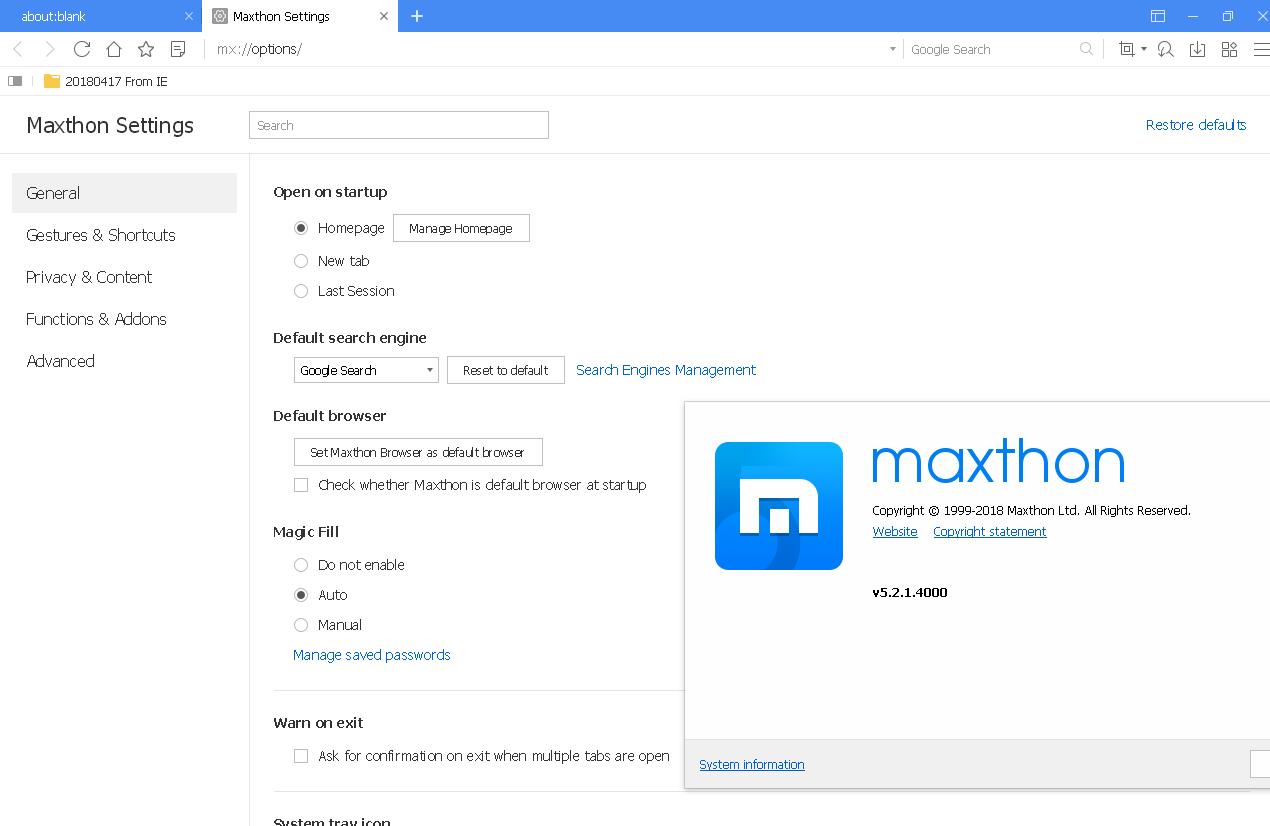Click the version number v5.2.1.4000
The height and width of the screenshot is (826, 1270).
click(x=910, y=592)
